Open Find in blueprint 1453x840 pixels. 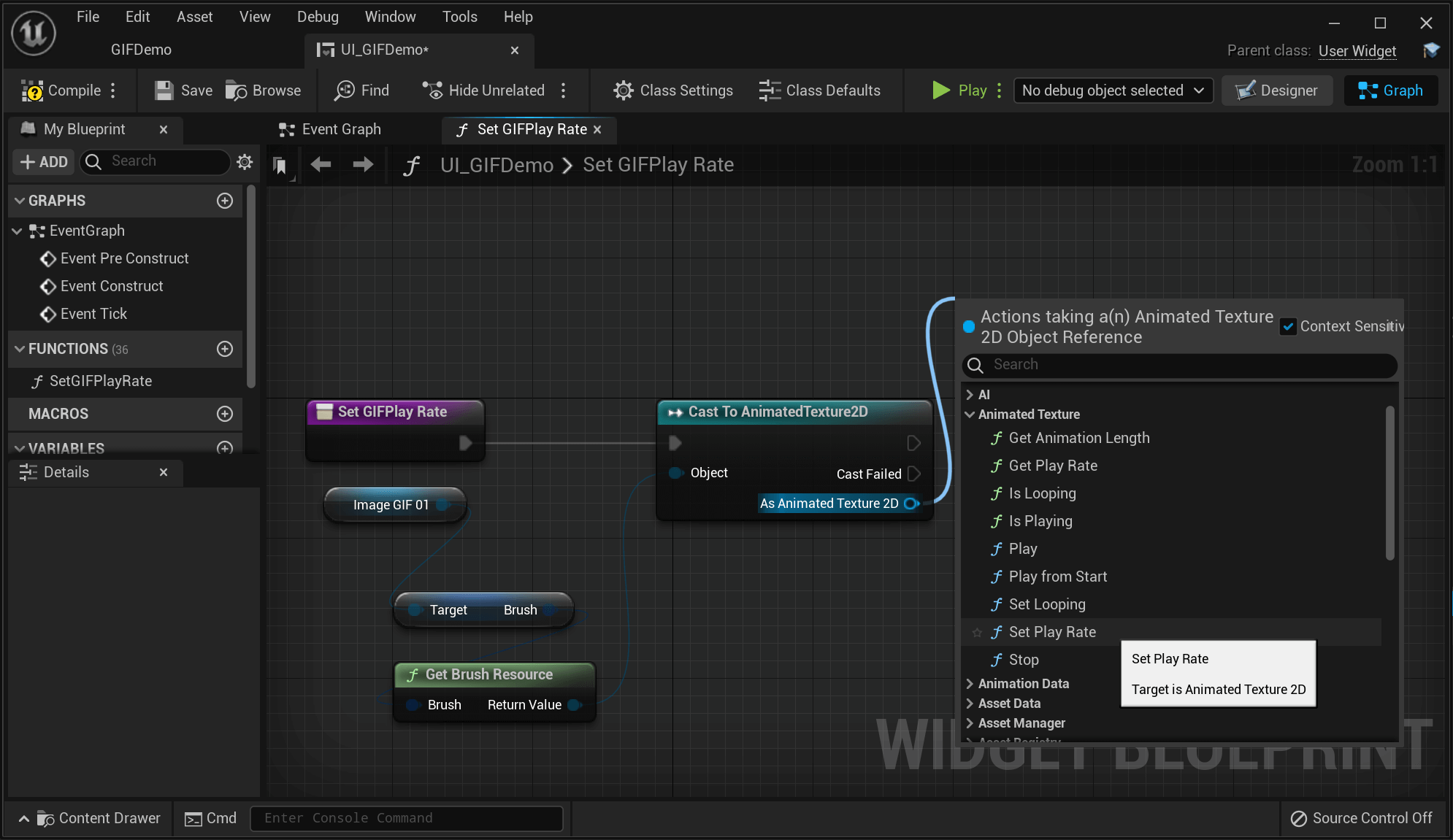(x=345, y=90)
